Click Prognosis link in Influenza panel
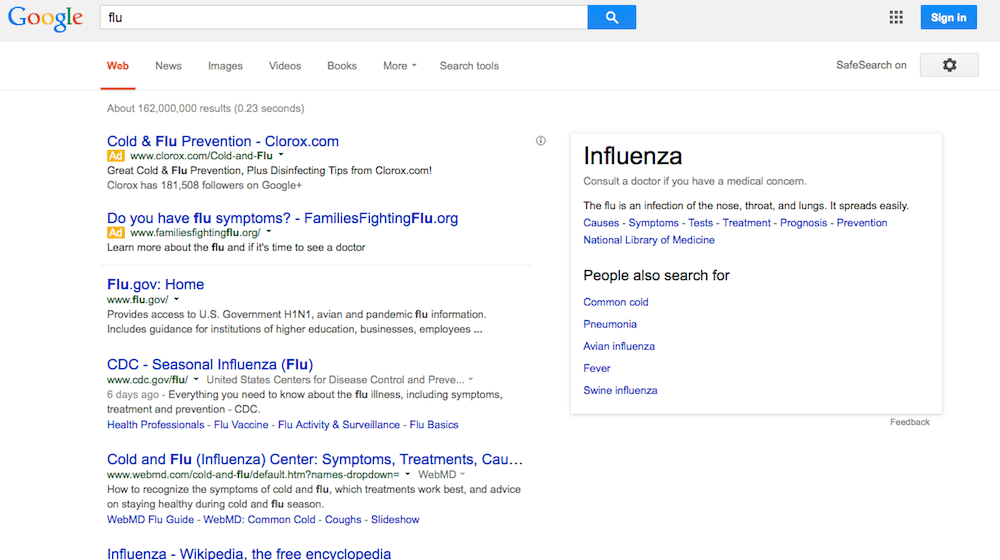 coord(804,223)
